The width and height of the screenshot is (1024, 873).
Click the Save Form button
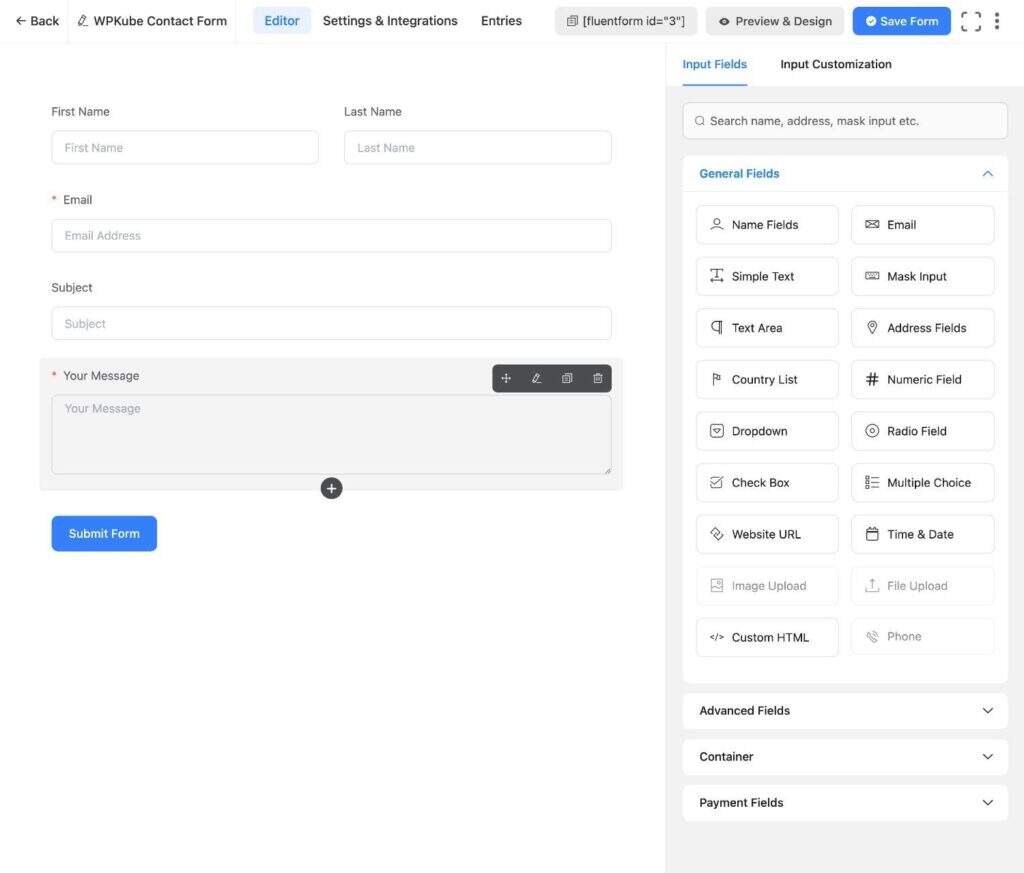pos(901,21)
